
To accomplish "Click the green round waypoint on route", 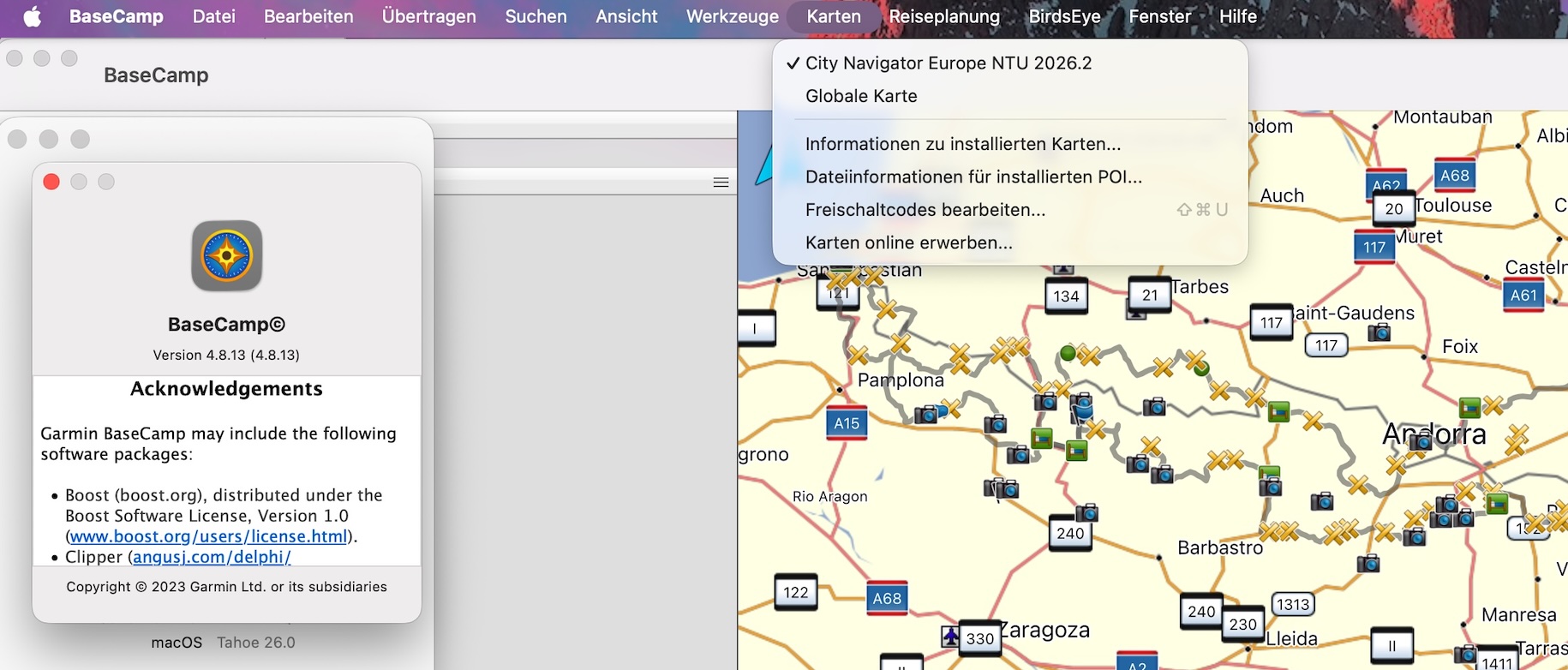I will [x=1068, y=353].
